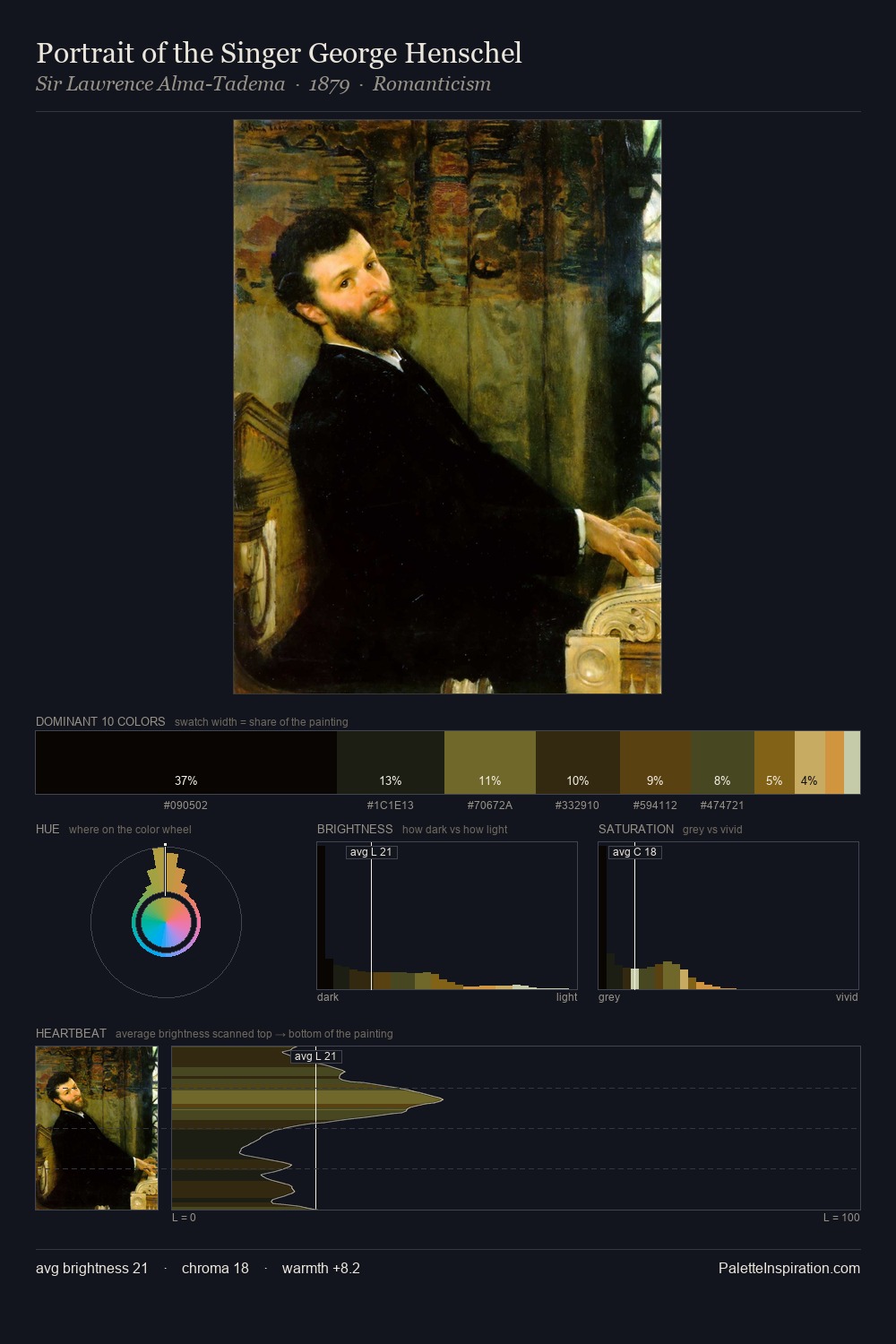Click the 'DOMINANT 10 COLORS' heading
The image size is (896, 1344).
click(100, 721)
